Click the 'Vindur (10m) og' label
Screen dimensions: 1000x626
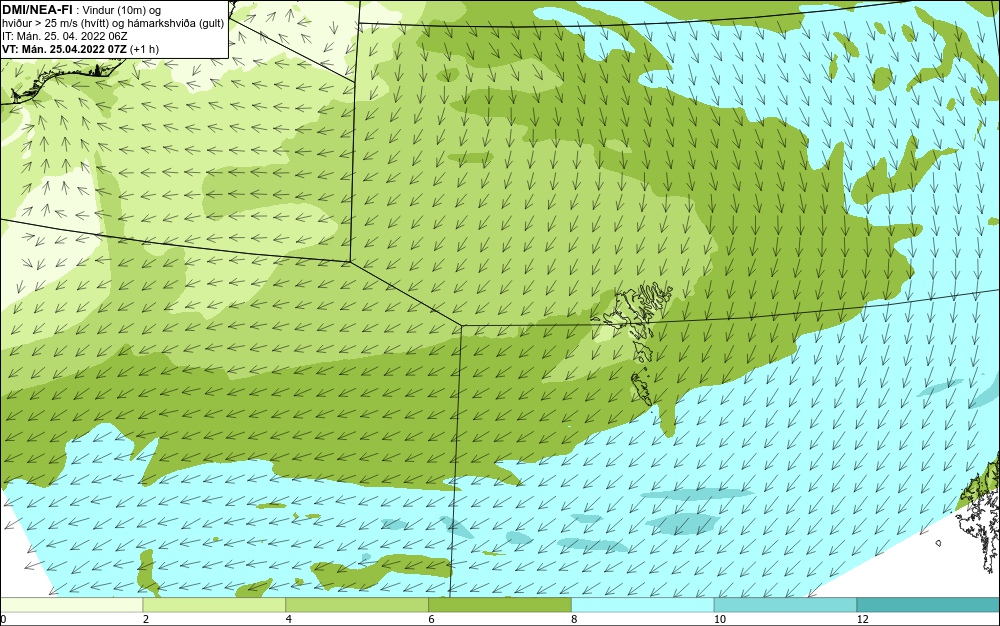pyautogui.click(x=122, y=10)
